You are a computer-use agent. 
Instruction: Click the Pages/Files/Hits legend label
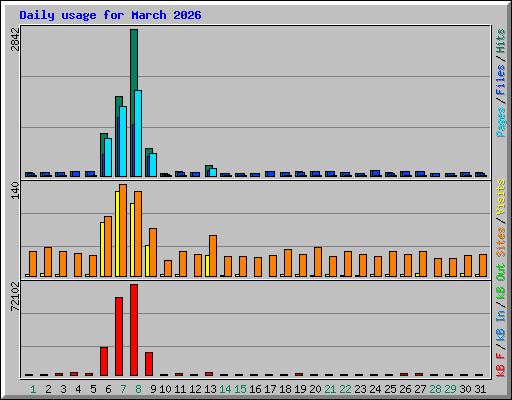501,83
